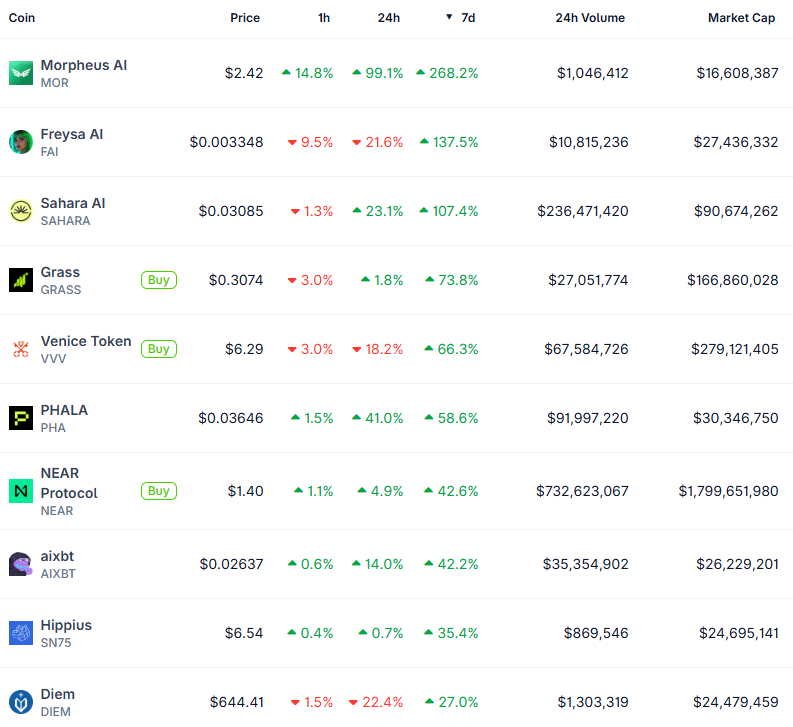Click the Sahara AI sun logo
The image size is (793, 727).
click(21, 211)
